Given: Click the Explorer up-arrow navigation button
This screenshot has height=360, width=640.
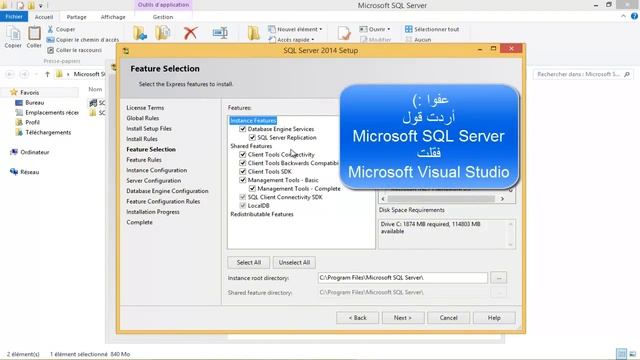Looking at the screenshot, I should coord(47,74).
